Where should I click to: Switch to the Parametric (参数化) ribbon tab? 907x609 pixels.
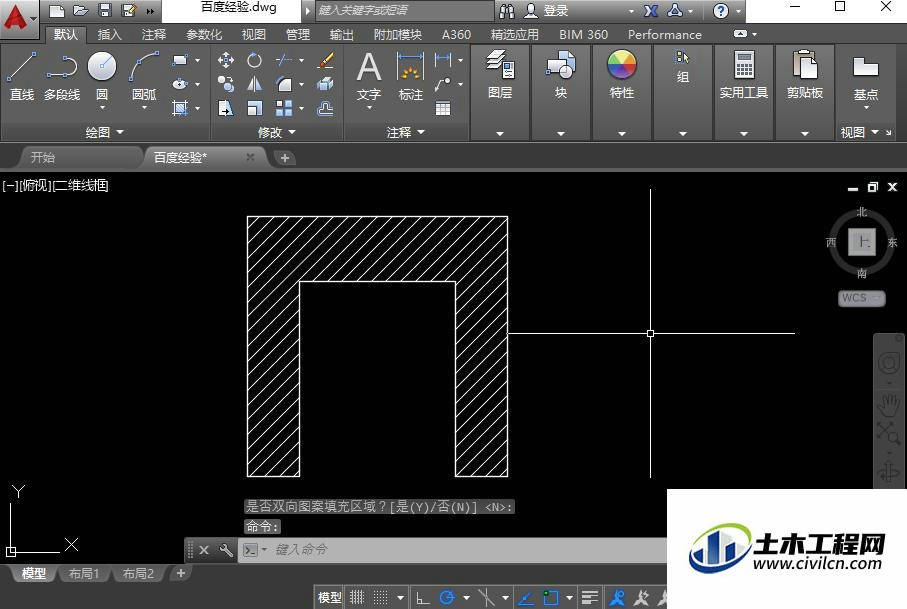[x=204, y=35]
